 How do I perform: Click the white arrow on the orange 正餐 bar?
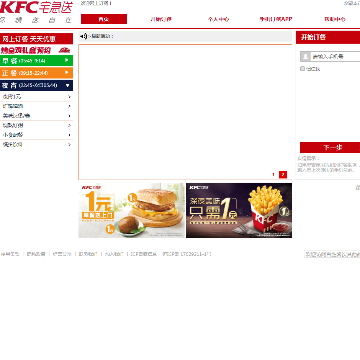point(67,72)
